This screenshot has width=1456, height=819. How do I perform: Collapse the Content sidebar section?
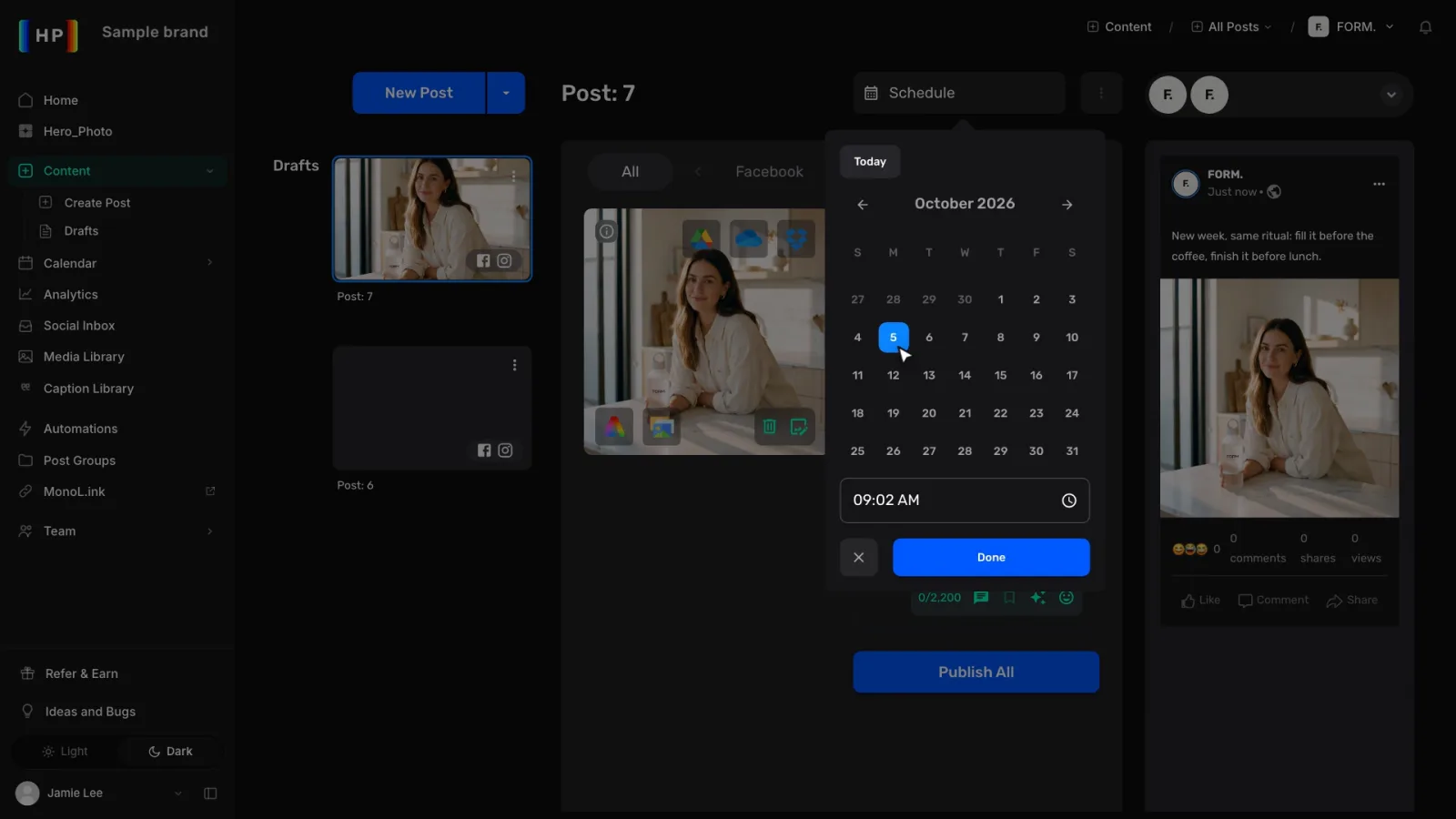(210, 171)
